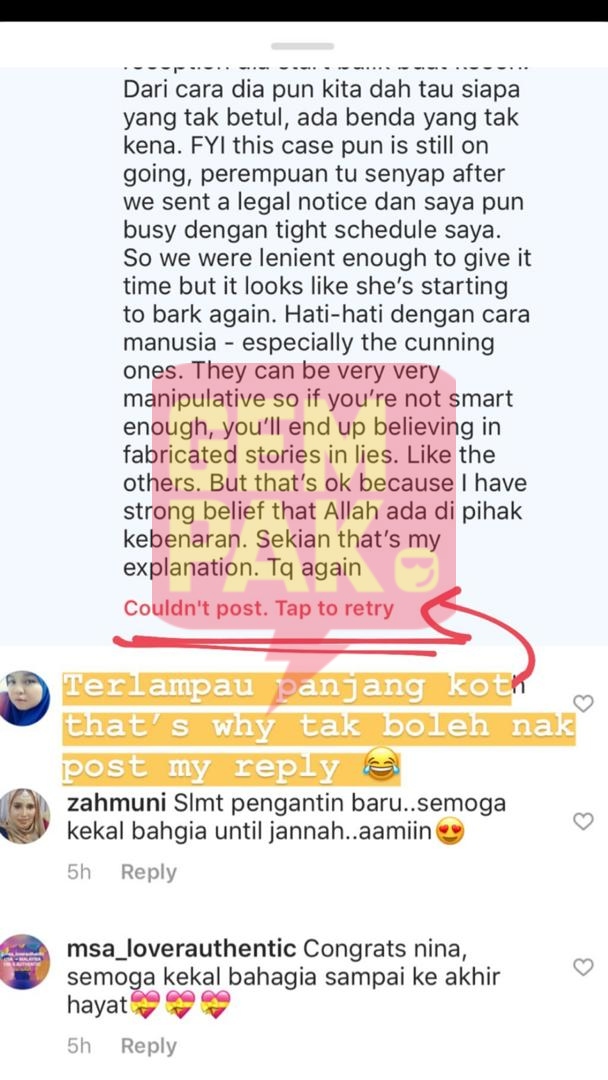608x1080 pixels.
Task: Like zahmuni's comment with heart icon
Action: [583, 821]
